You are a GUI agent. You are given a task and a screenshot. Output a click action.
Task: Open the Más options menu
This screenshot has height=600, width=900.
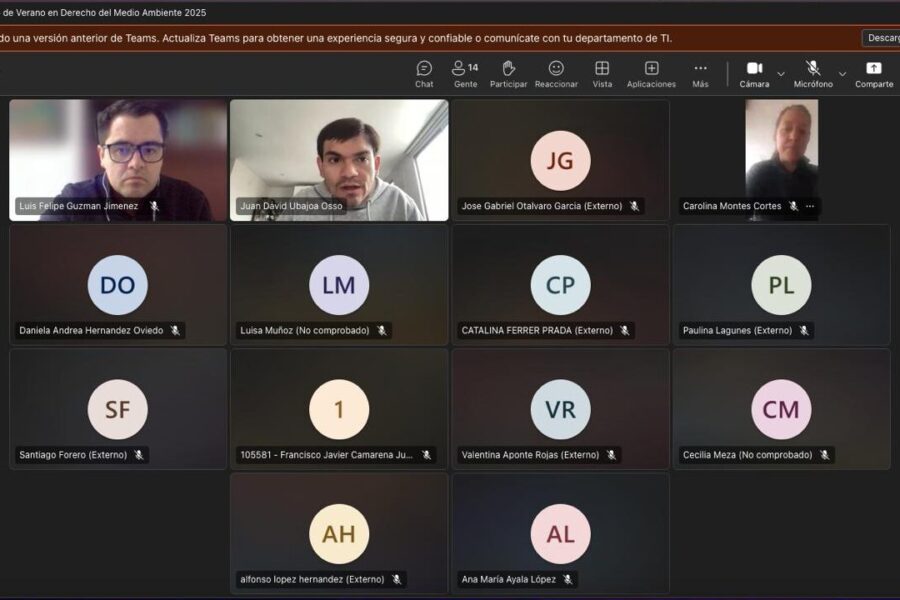click(x=700, y=73)
